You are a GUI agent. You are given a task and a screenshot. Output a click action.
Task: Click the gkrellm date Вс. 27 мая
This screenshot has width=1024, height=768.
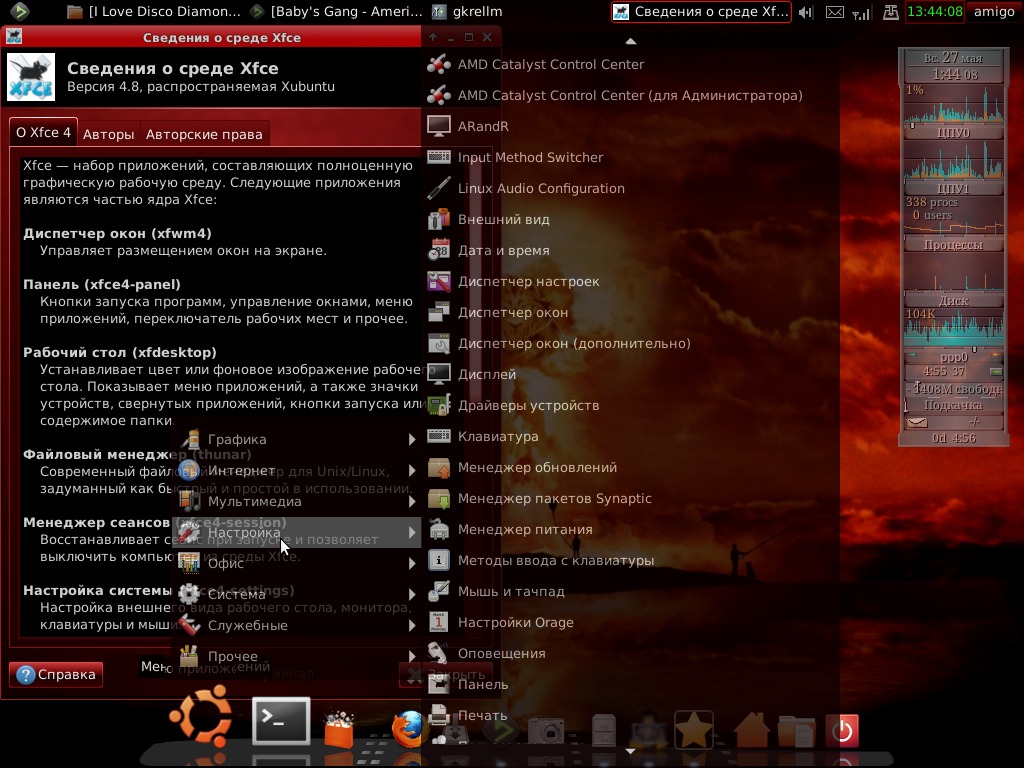(x=953, y=58)
